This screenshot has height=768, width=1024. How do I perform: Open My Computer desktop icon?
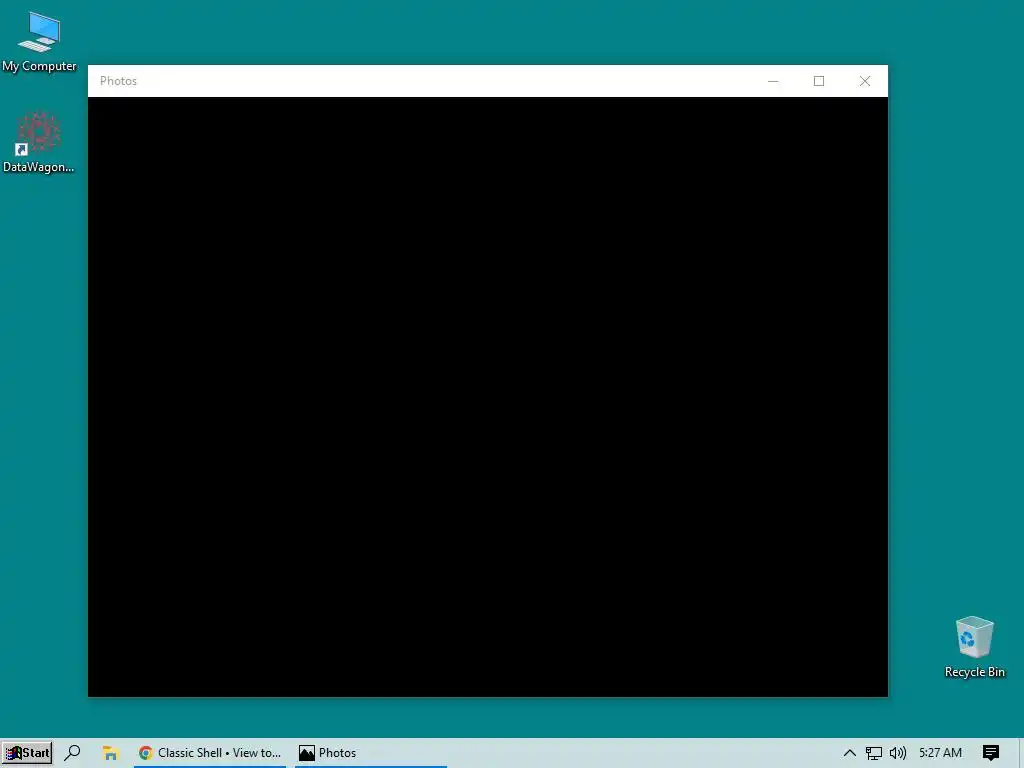39,42
